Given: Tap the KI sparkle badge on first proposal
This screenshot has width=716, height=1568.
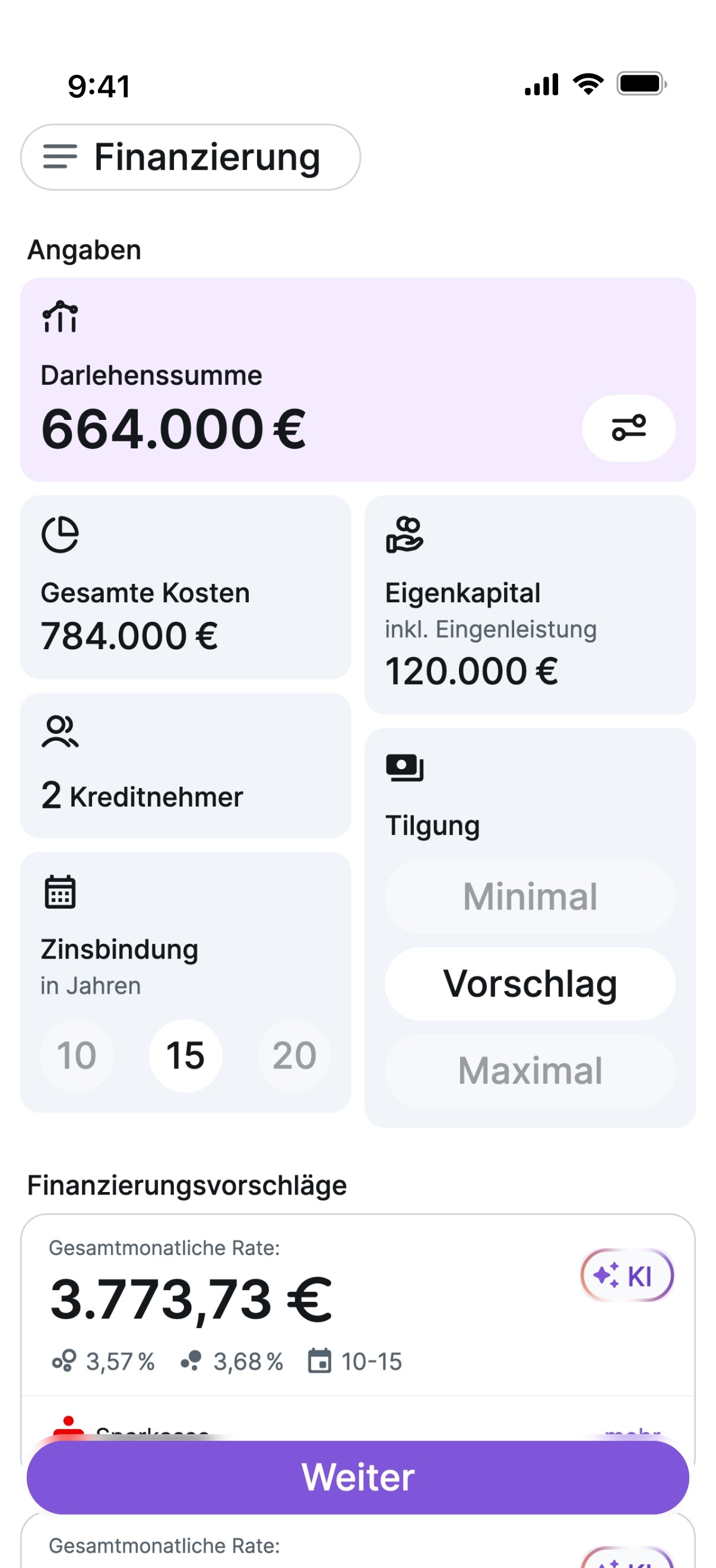Looking at the screenshot, I should pos(627,1275).
